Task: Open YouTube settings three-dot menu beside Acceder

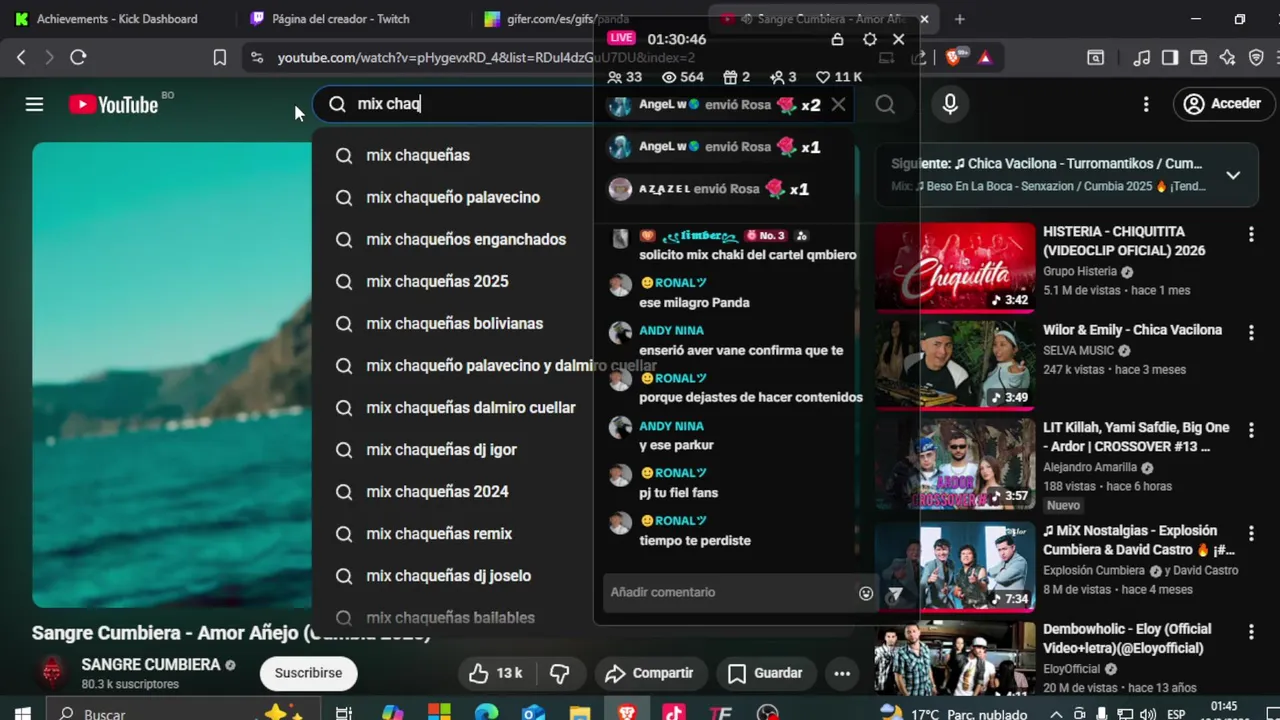Action: tap(1146, 104)
